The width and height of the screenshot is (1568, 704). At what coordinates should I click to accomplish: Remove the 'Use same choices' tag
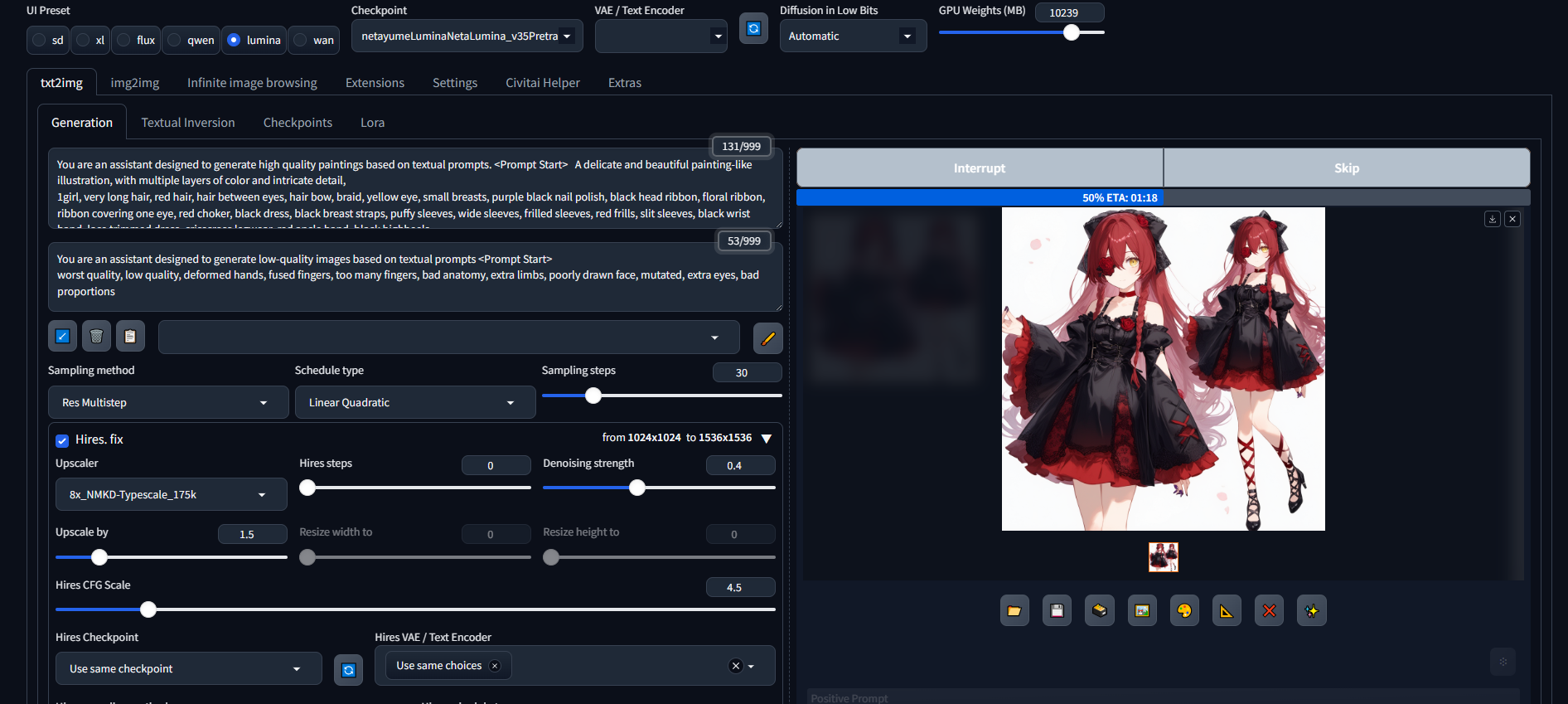pos(495,666)
